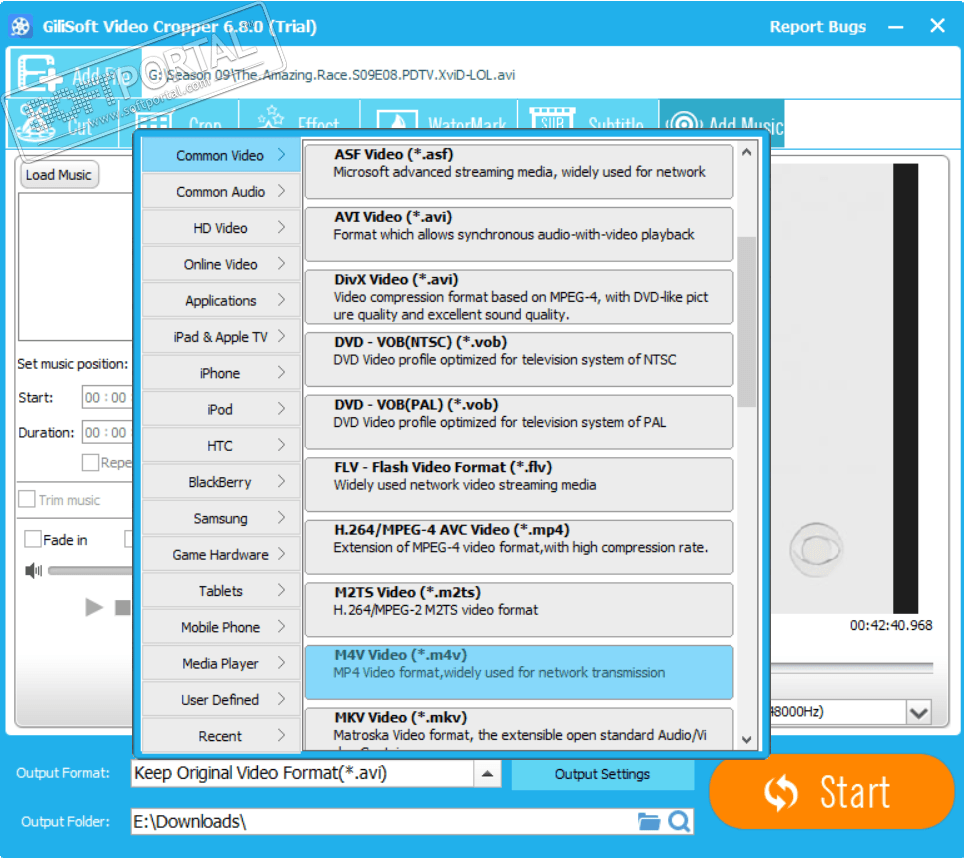
Task: Choose DivX Video (*.avi) format
Action: pyautogui.click(x=519, y=297)
